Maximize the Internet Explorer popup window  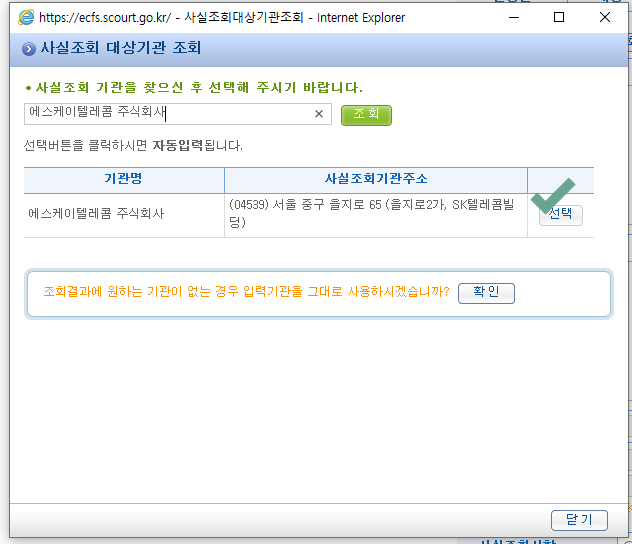tap(559, 17)
